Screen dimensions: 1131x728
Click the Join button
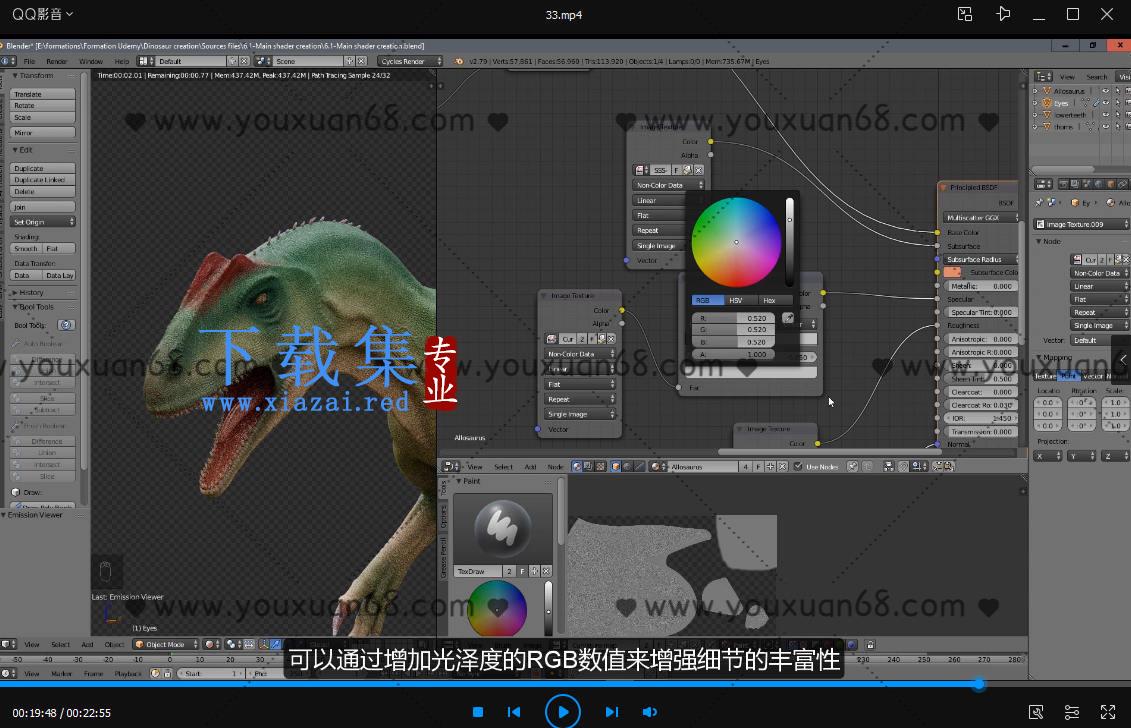43,207
